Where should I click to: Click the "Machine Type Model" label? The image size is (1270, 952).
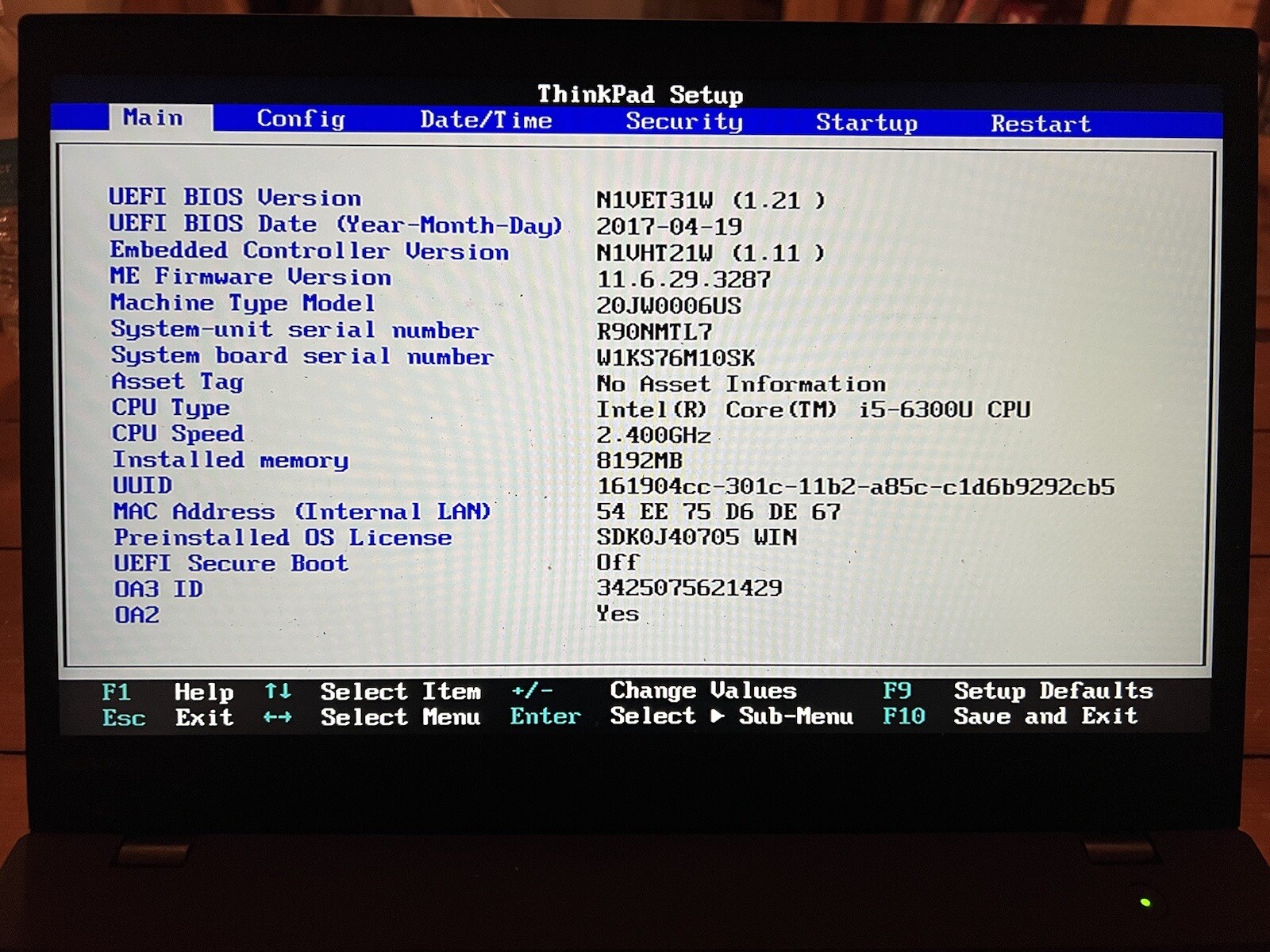point(243,303)
